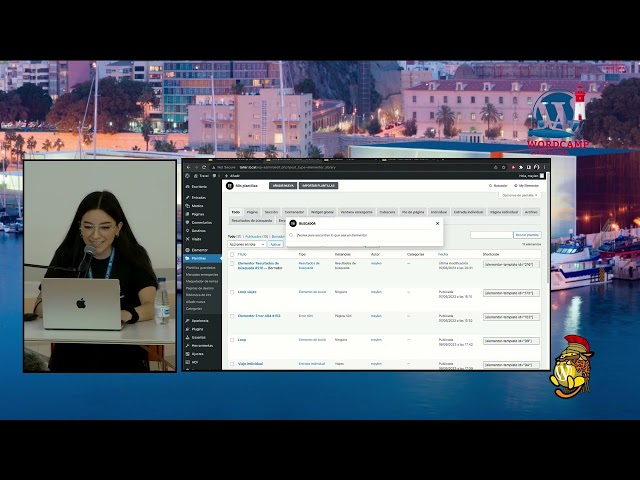The height and width of the screenshot is (480, 640).
Task: Close the Buscador finder popup
Action: click(x=437, y=224)
